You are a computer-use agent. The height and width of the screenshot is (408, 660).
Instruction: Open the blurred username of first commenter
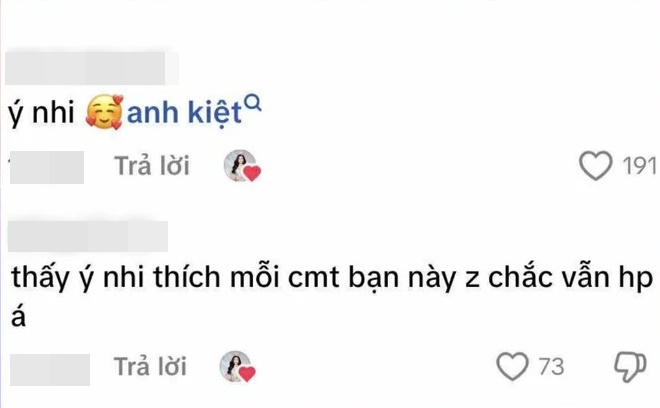point(90,67)
